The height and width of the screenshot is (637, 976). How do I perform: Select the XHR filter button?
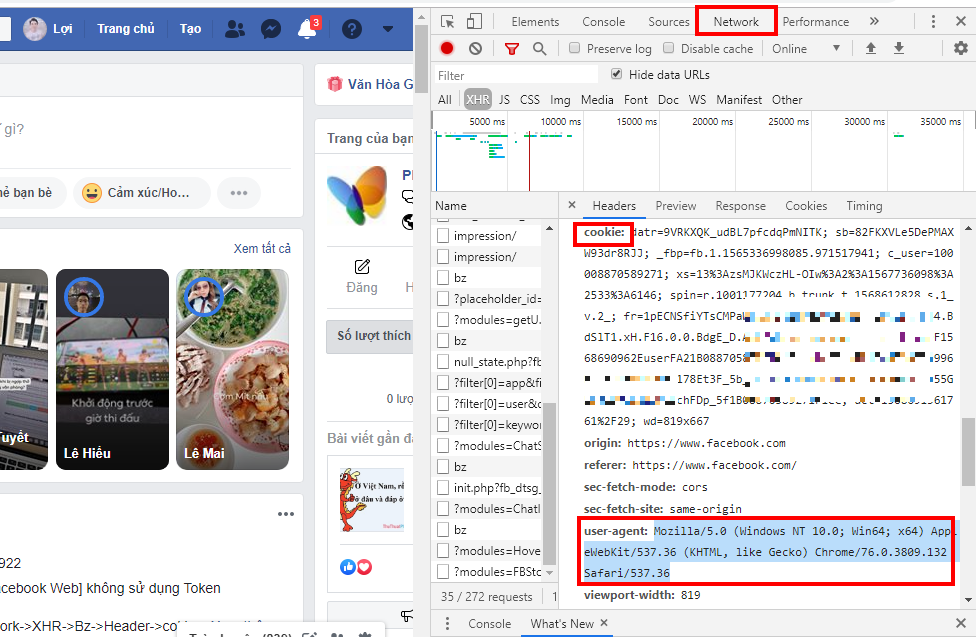(477, 99)
